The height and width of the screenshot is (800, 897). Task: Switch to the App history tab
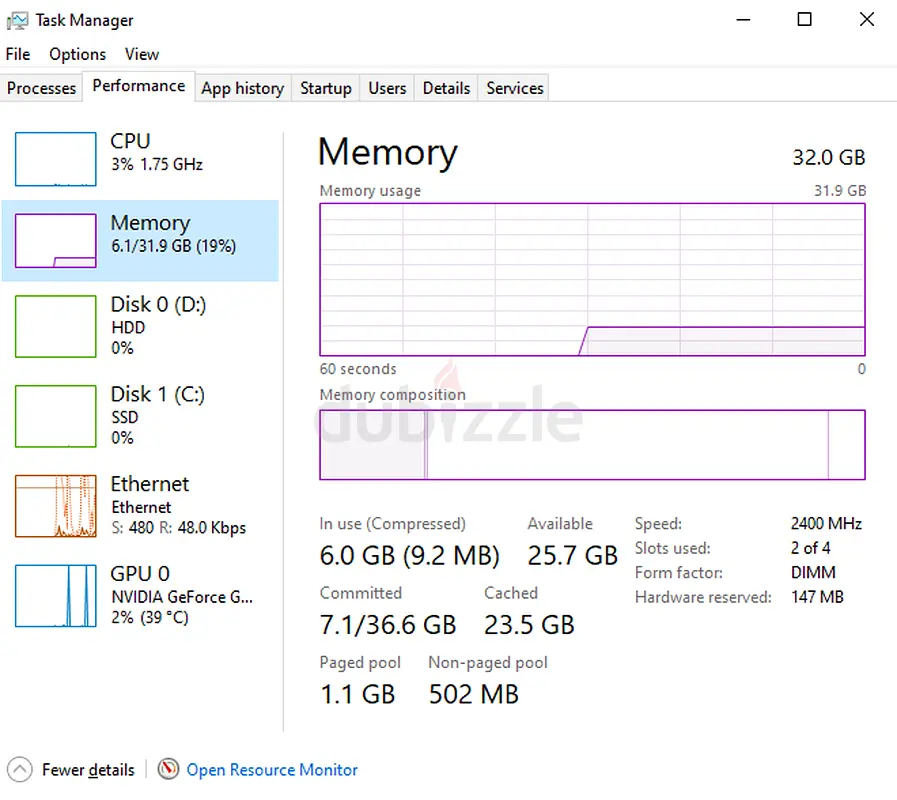coord(242,88)
